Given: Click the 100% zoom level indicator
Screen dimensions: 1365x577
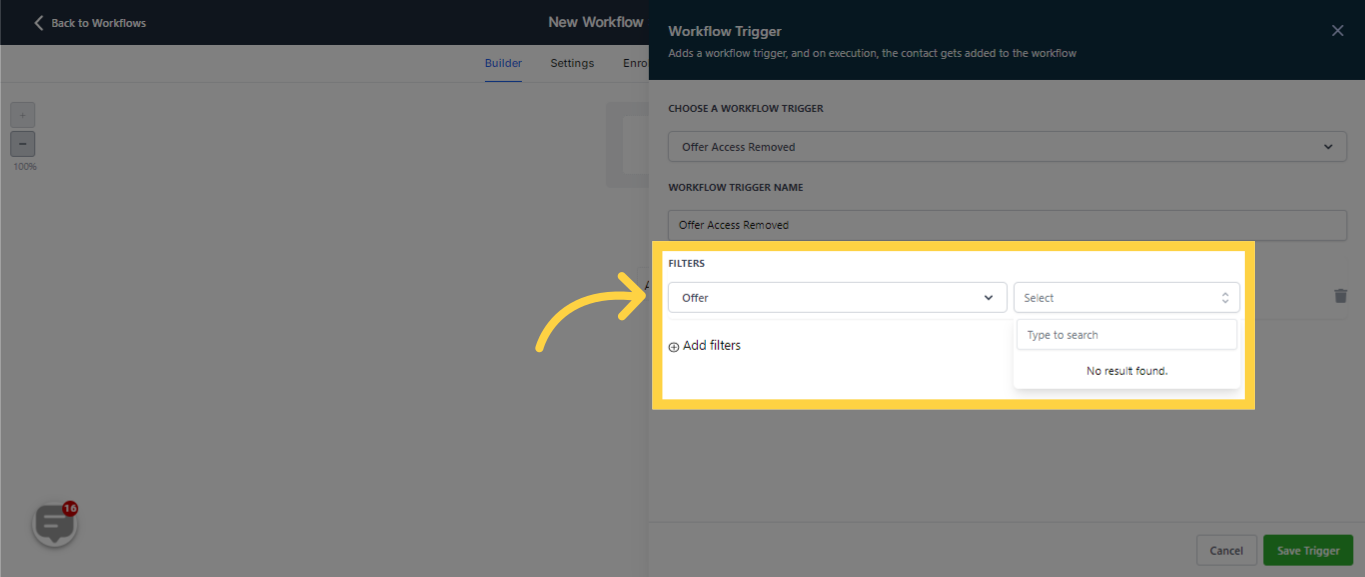Looking at the screenshot, I should coord(23,166).
